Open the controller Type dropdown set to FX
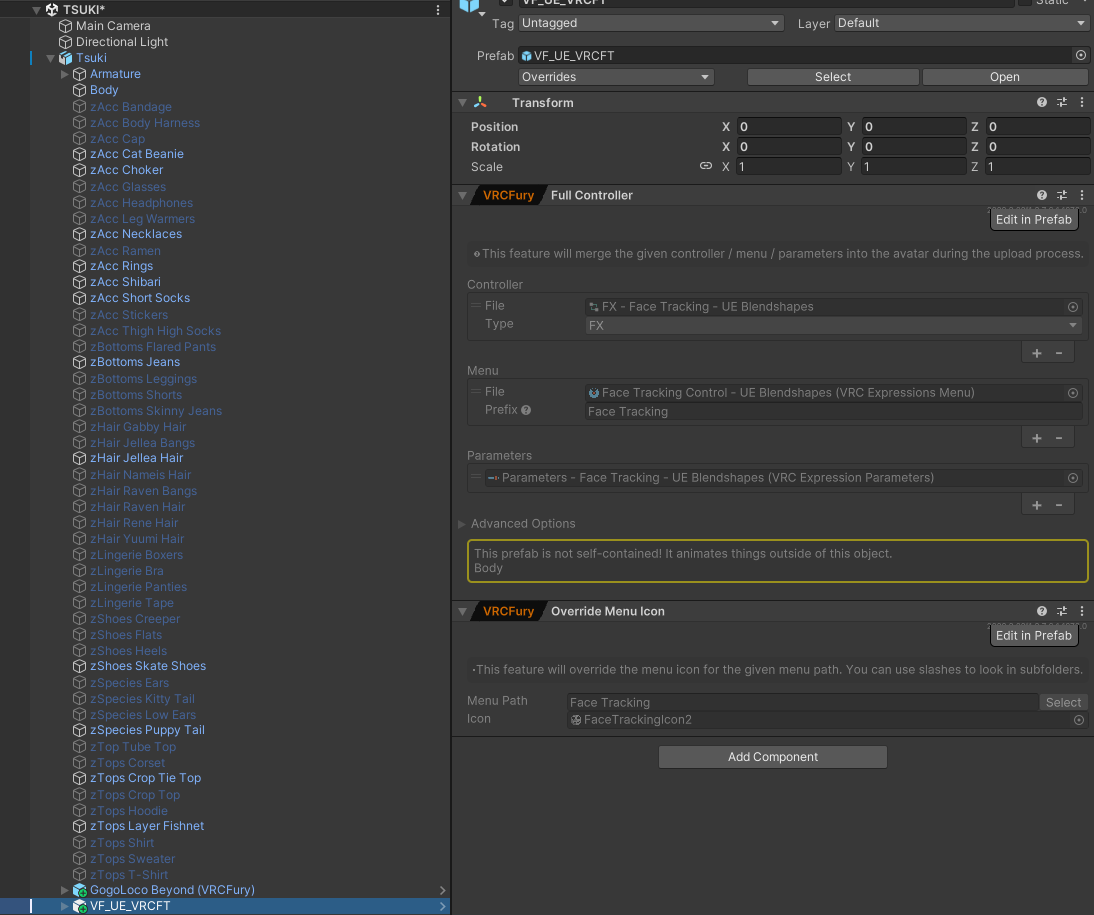The image size is (1094, 915). (833, 325)
